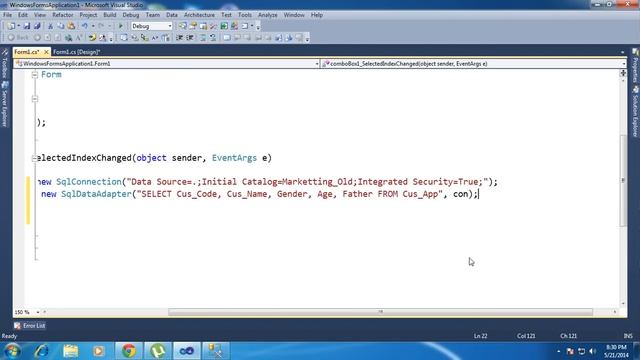640x360 pixels.
Task: Open the Debug menu
Action: pos(131,15)
